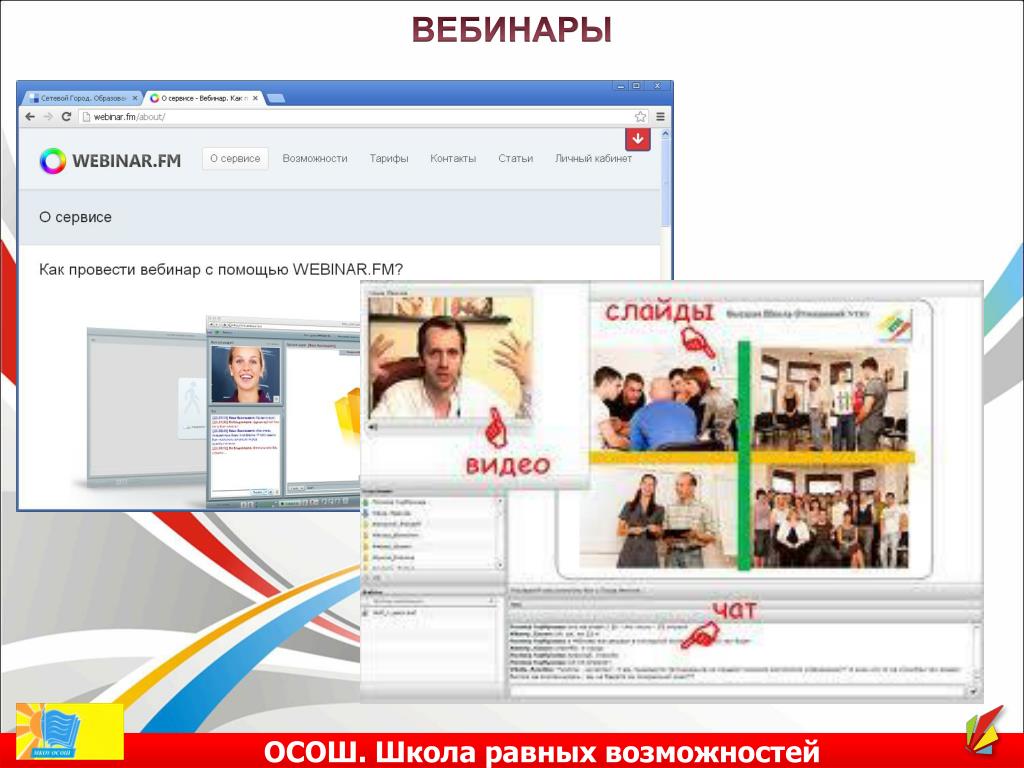Open Личный кабинет link
Image resolution: width=1024 pixels, height=768 pixels.
pos(593,158)
